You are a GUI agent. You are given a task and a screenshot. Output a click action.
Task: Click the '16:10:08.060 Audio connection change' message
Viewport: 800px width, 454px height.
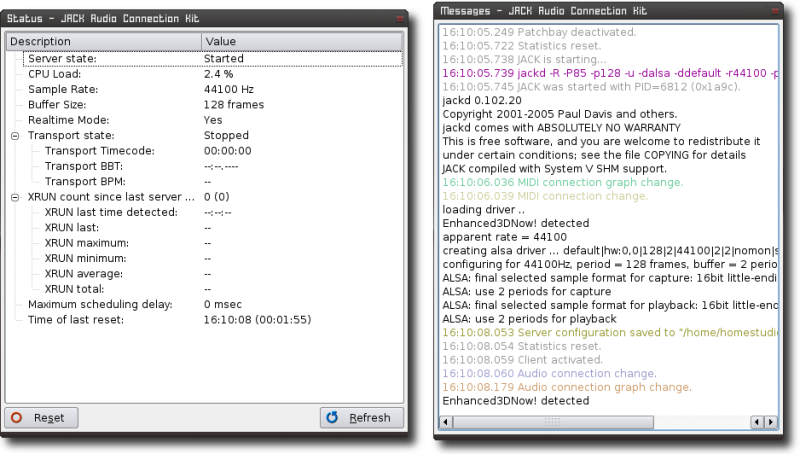pos(549,374)
